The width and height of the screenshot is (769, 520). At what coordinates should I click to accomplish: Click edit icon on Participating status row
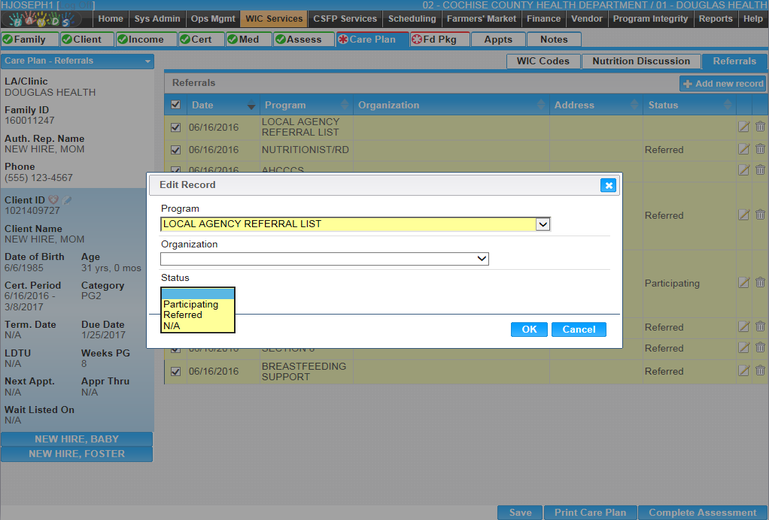[743, 283]
